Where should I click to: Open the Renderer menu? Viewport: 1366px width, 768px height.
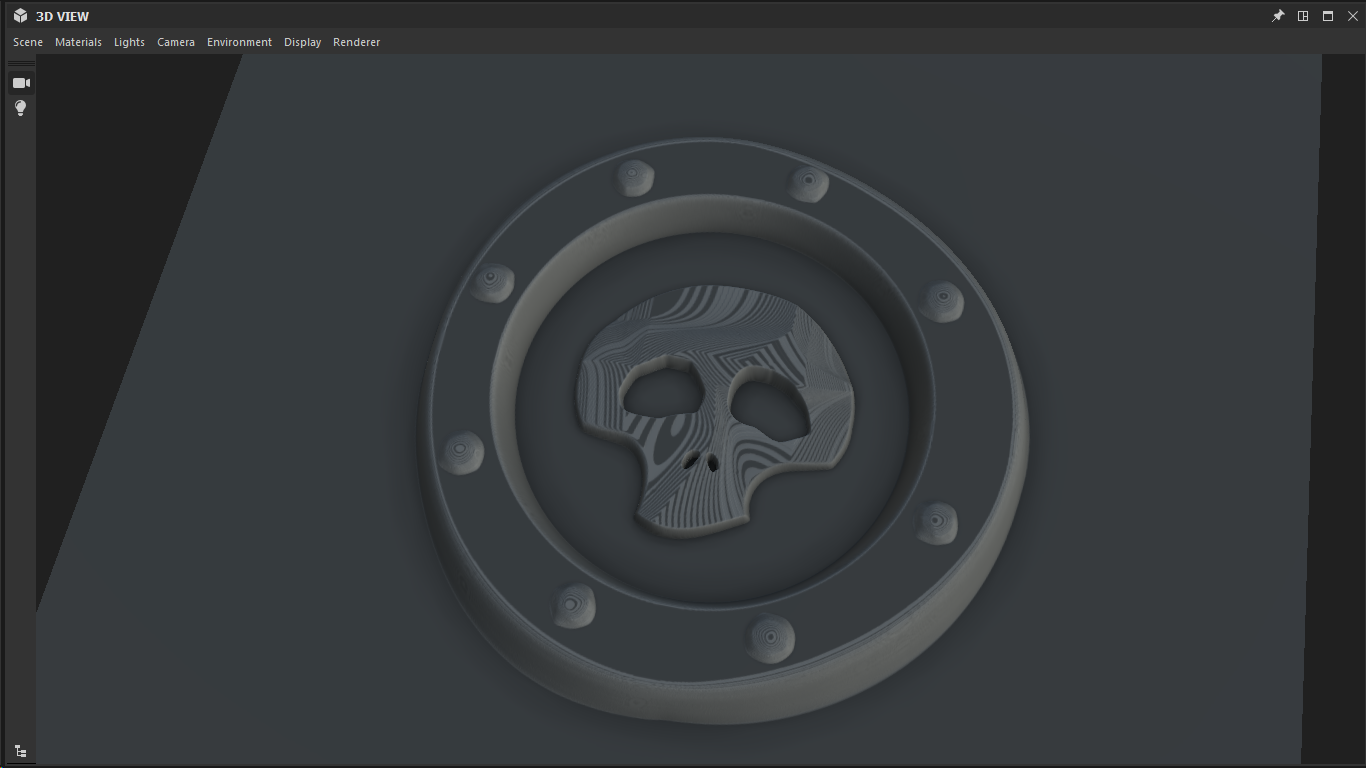(x=356, y=42)
